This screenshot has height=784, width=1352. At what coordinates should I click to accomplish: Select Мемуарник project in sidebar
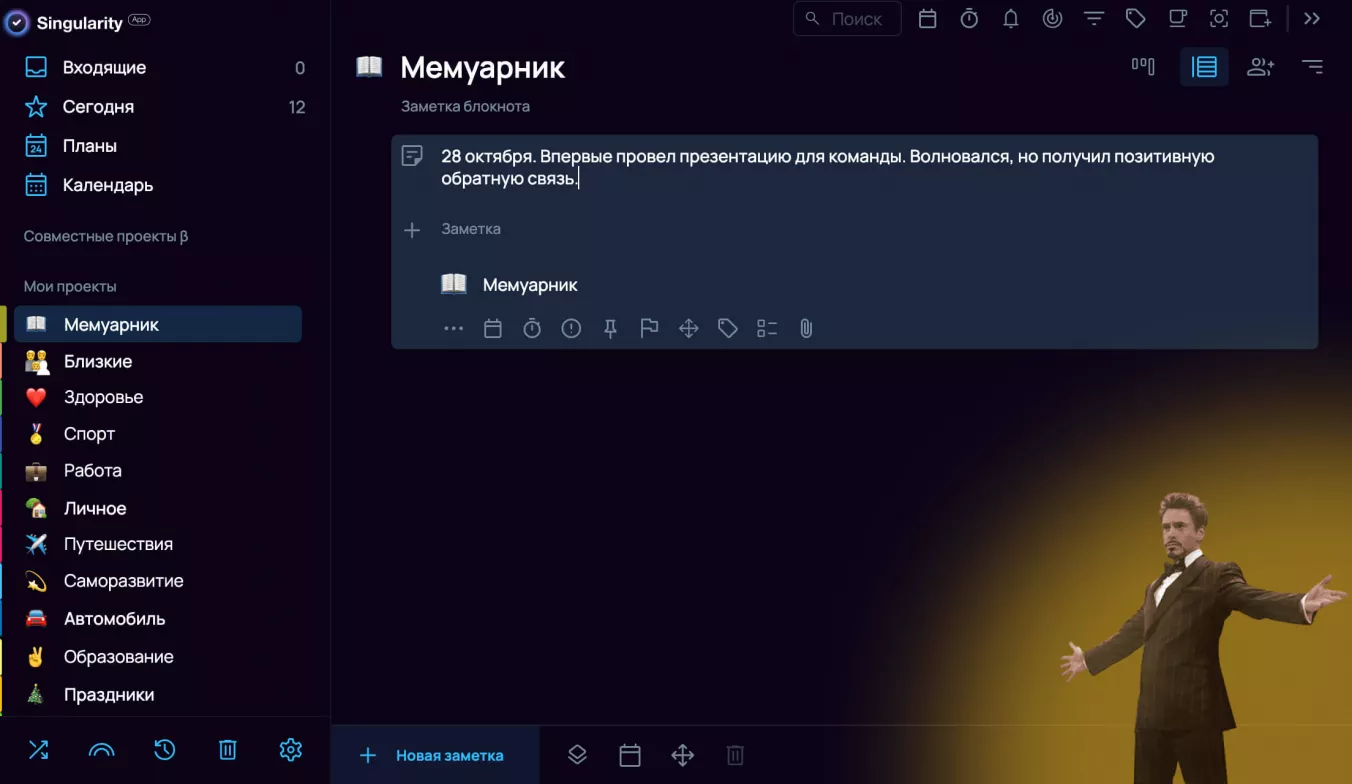[158, 324]
